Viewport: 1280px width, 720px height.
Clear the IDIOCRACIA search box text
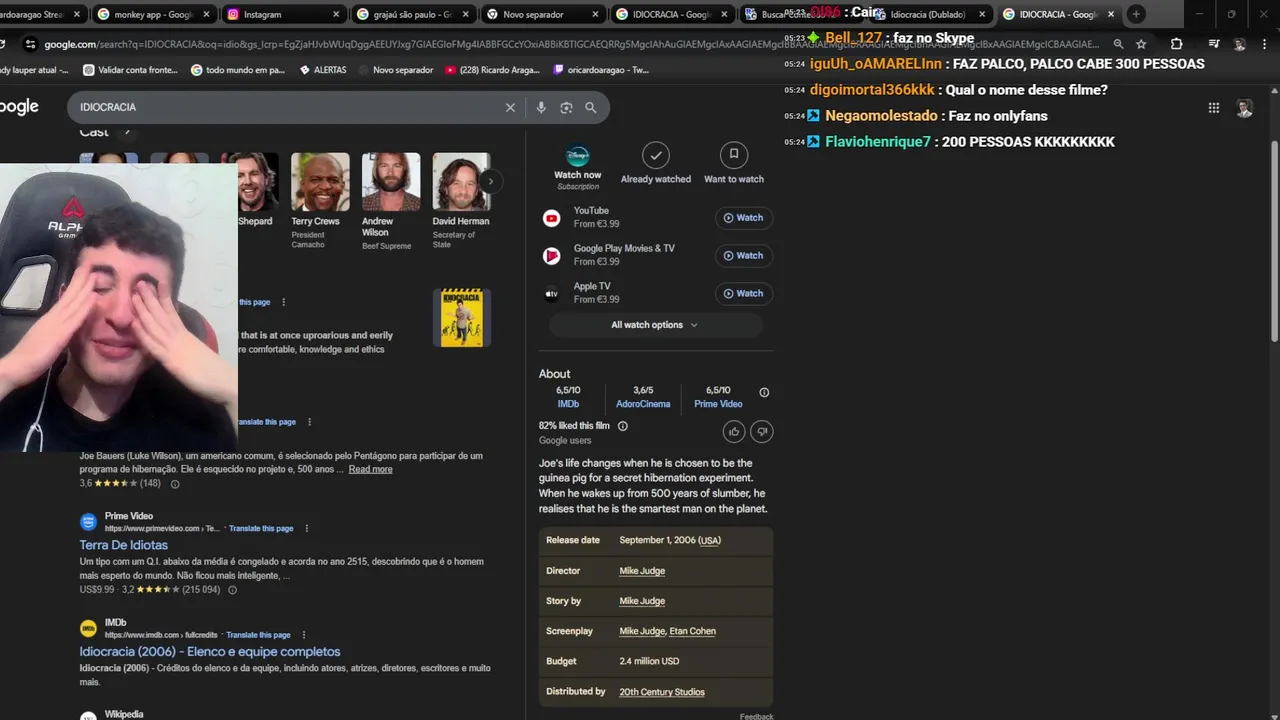coord(510,107)
